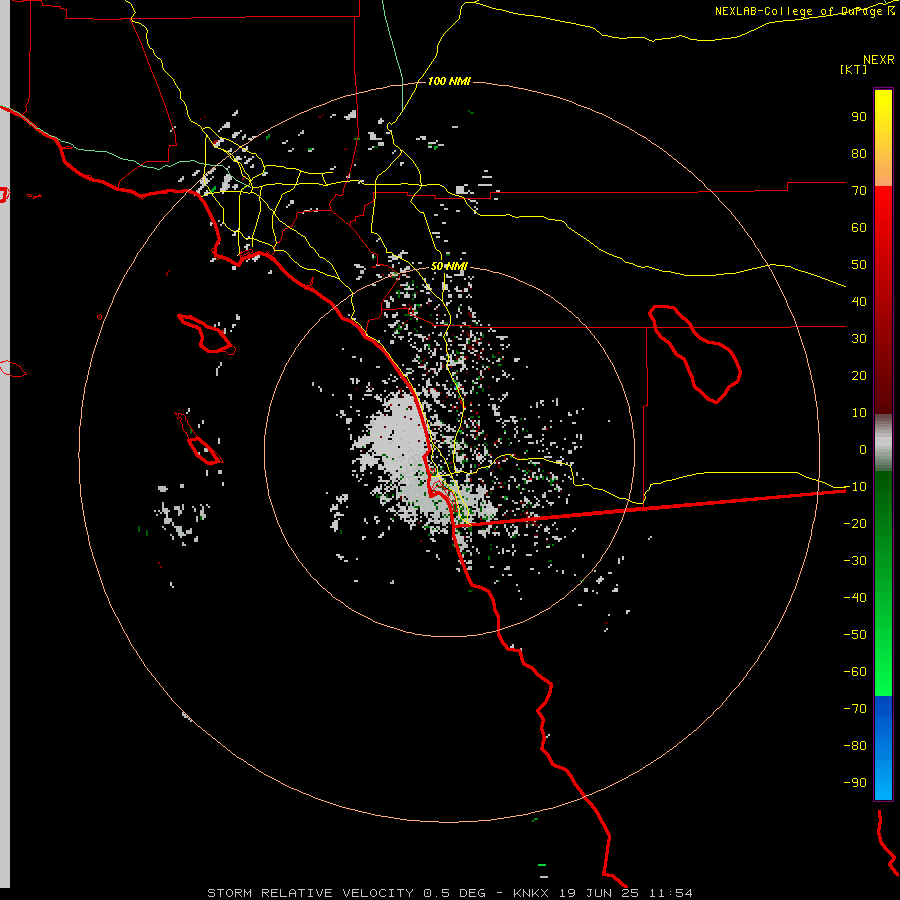Click the 11:54 timestamp in the caption
The image size is (900, 900).
click(x=670, y=893)
